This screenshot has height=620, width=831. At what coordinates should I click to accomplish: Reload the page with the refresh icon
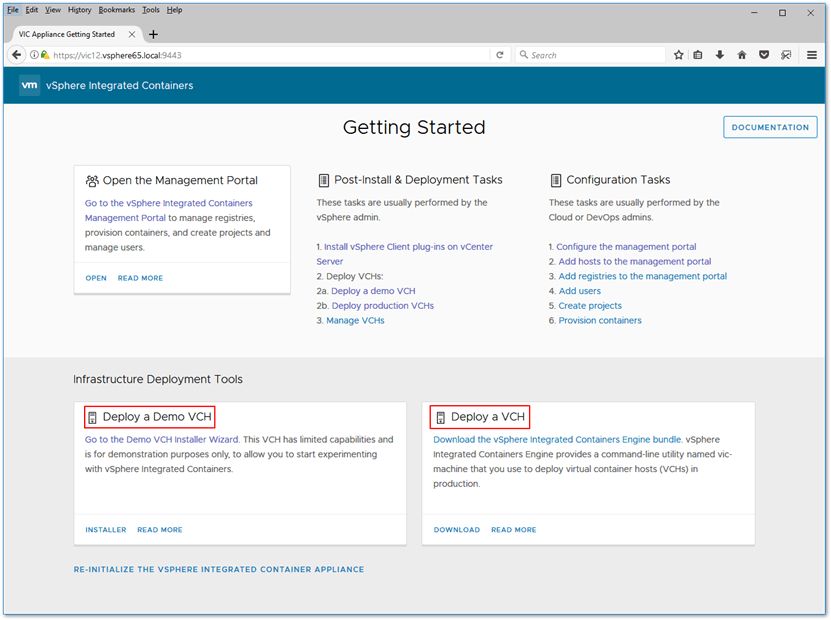pyautogui.click(x=500, y=55)
